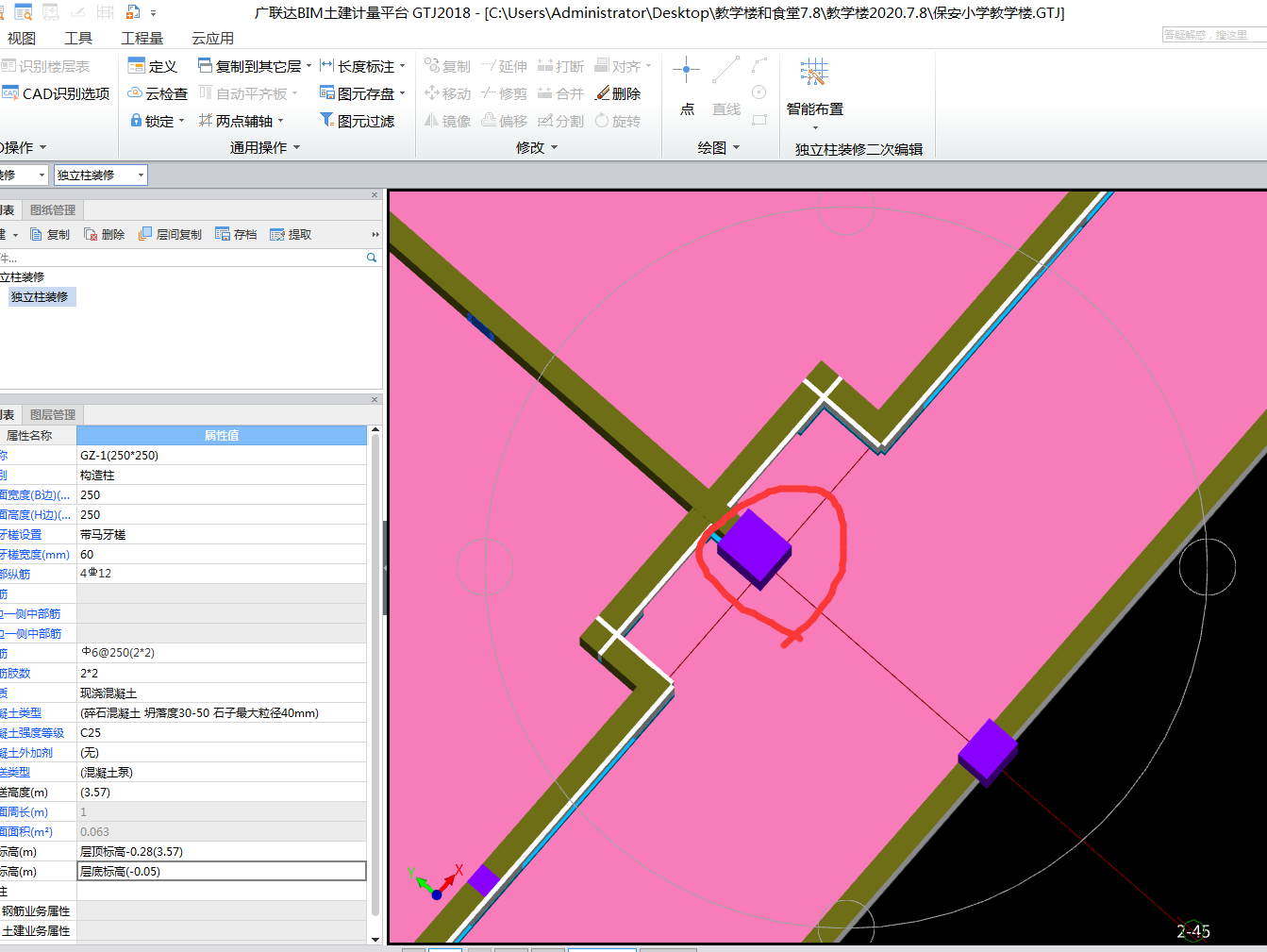The image size is (1267, 952).
Task: Click the 现浇混凝土 material value
Action: click(222, 693)
